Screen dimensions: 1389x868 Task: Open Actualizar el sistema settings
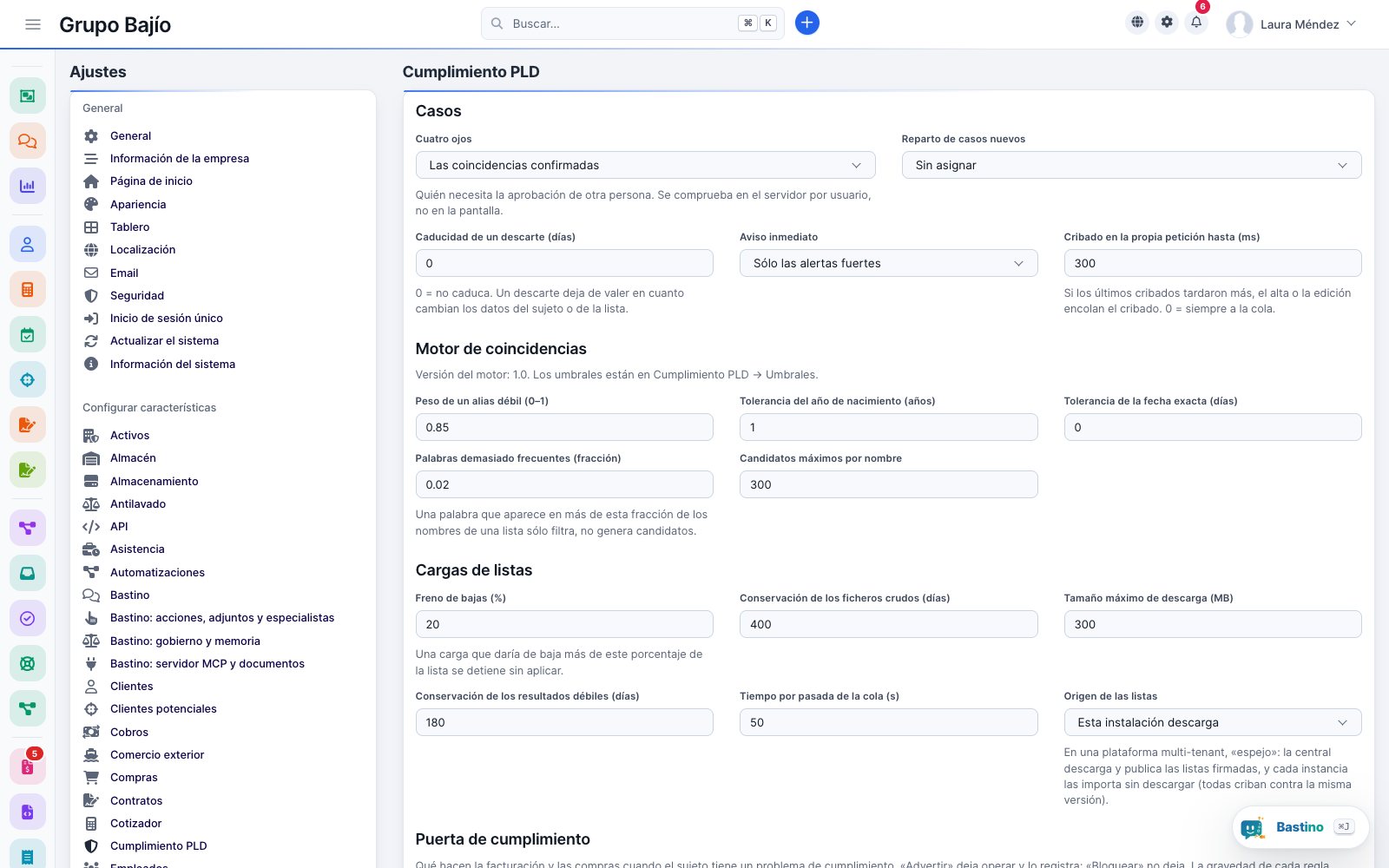pos(164,340)
